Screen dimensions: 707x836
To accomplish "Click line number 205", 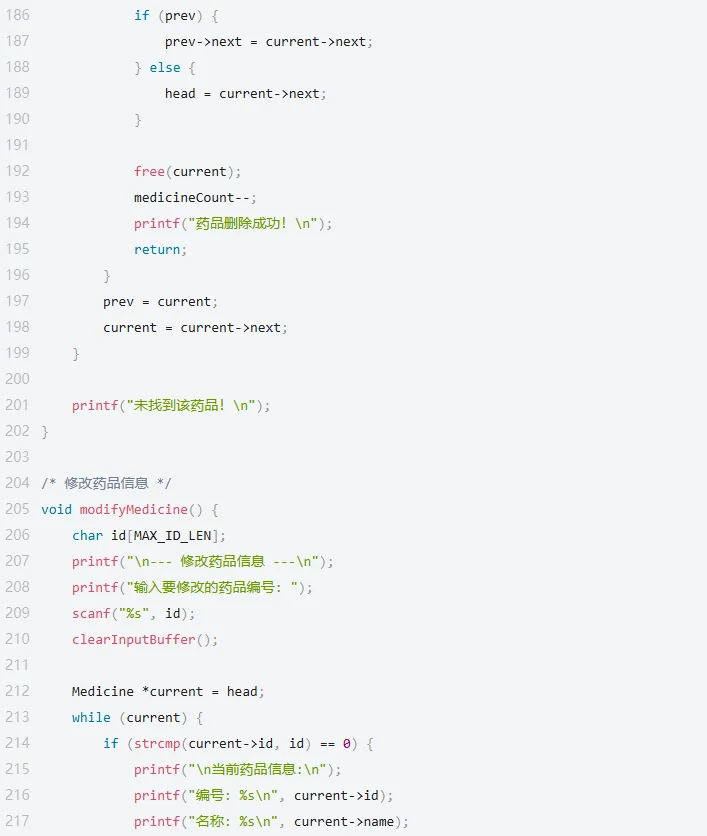I will coord(18,509).
